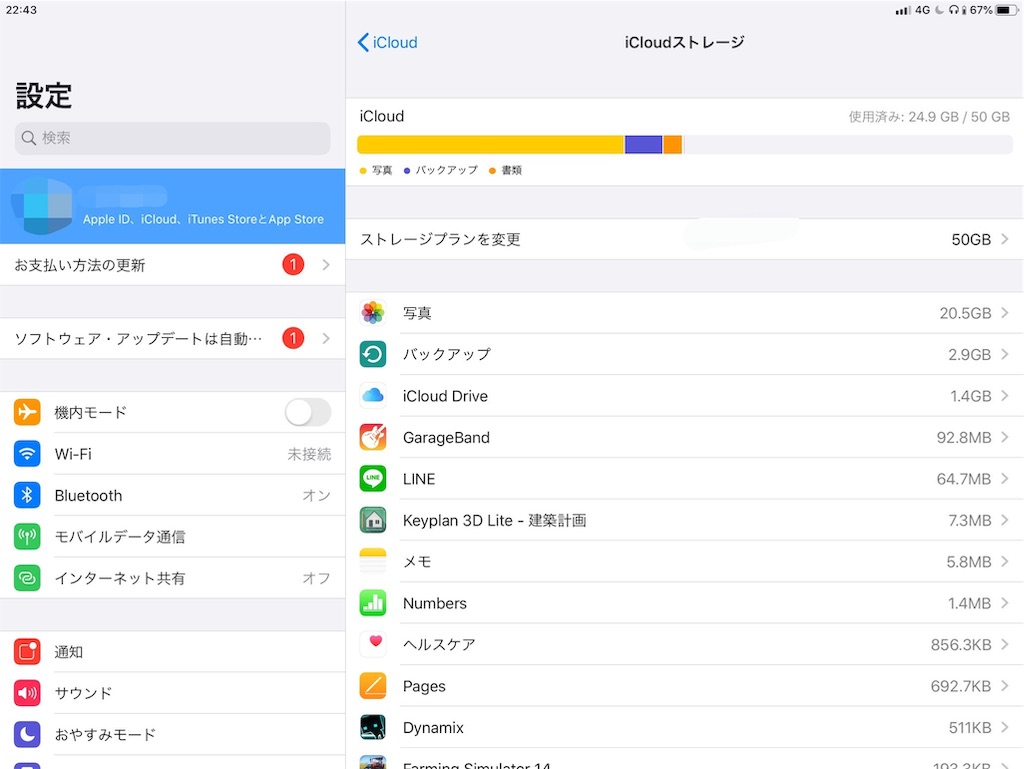Tap the cellular signal bars indicator
This screenshot has height=769, width=1024.
(903, 10)
